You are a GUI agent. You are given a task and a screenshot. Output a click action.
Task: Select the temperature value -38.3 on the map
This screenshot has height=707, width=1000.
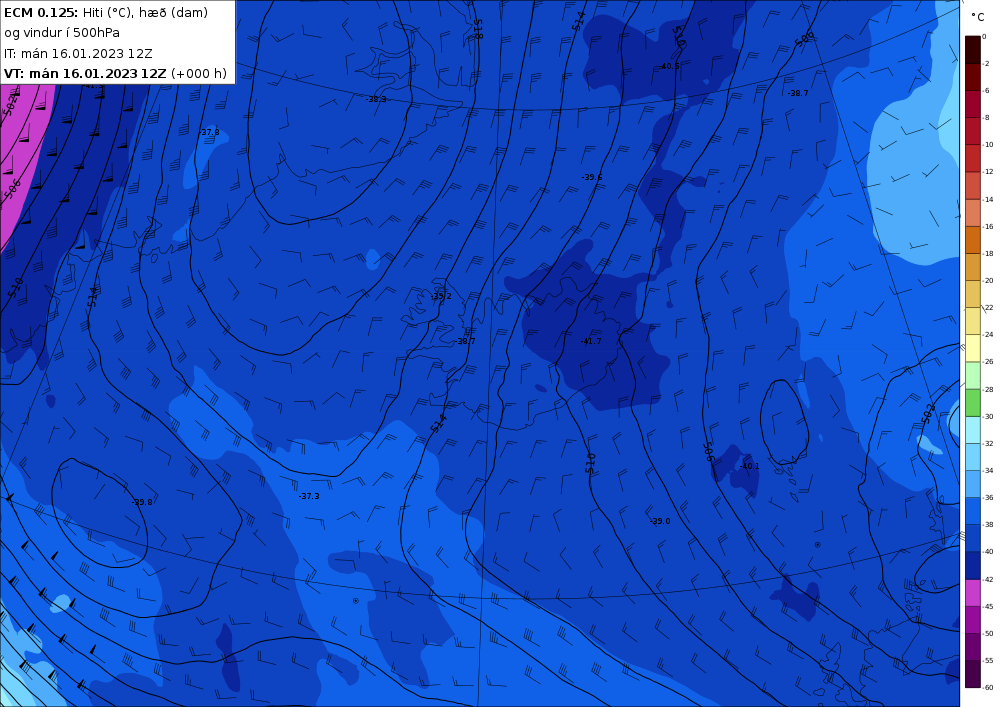(376, 99)
